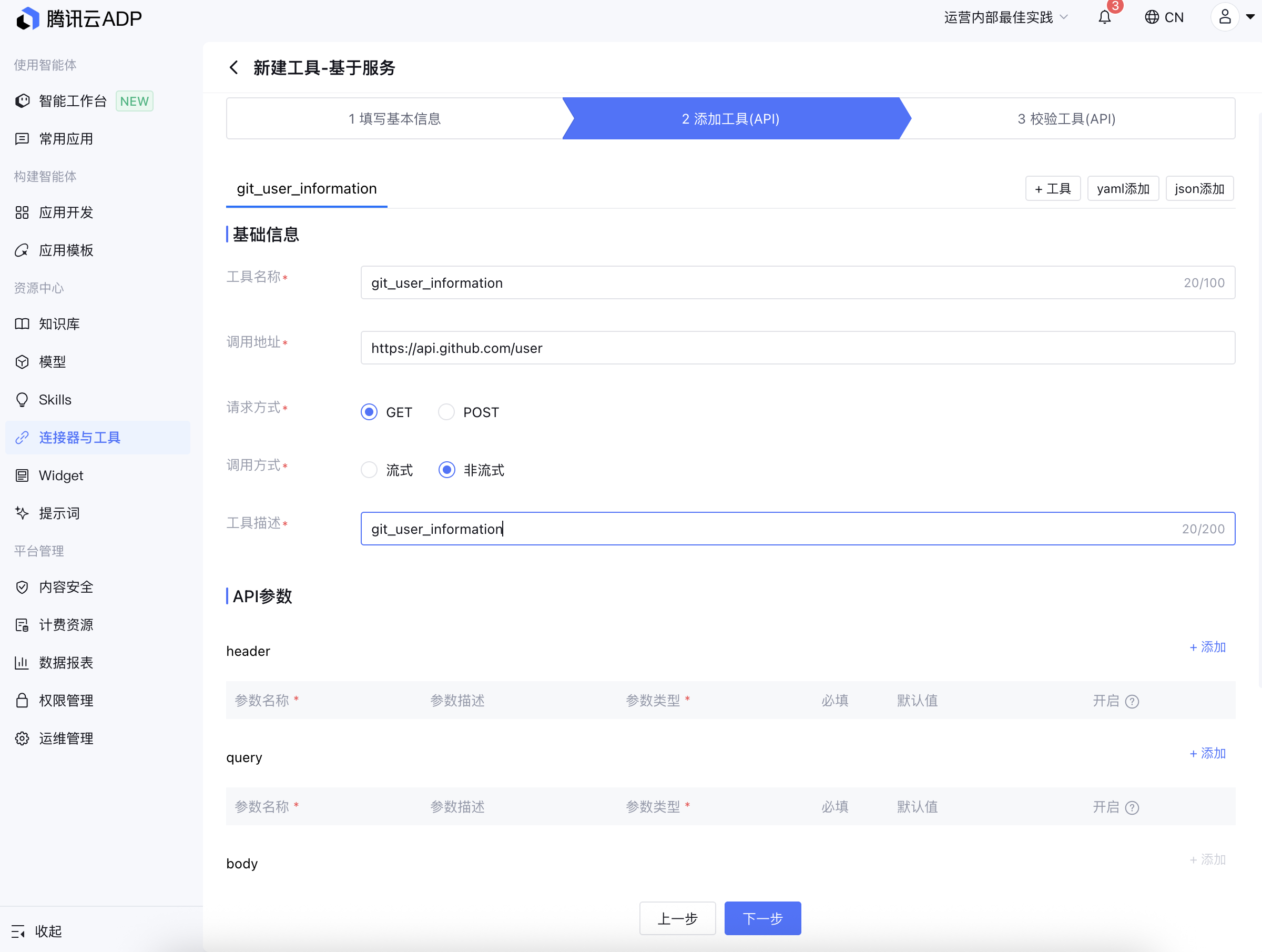
Task: Click the API参数 section heading
Action: tap(262, 596)
